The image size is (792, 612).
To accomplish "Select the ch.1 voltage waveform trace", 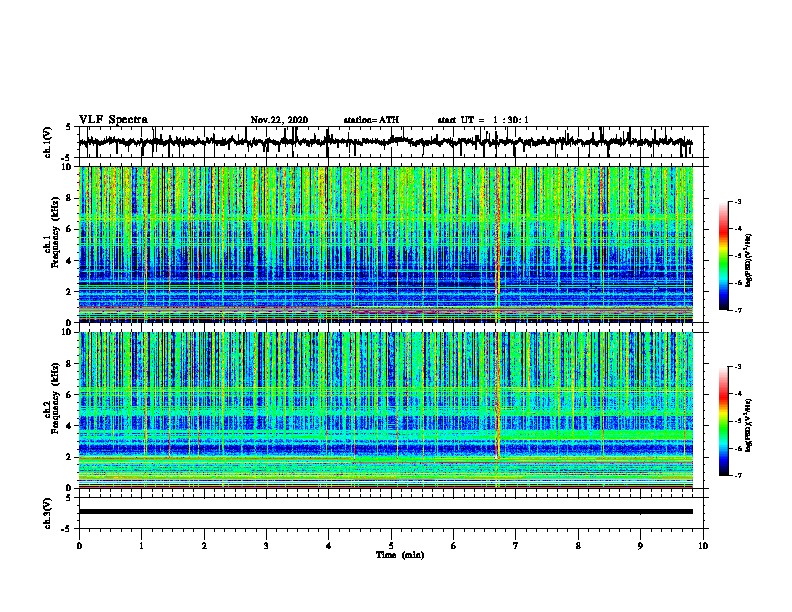I will pos(385,142).
